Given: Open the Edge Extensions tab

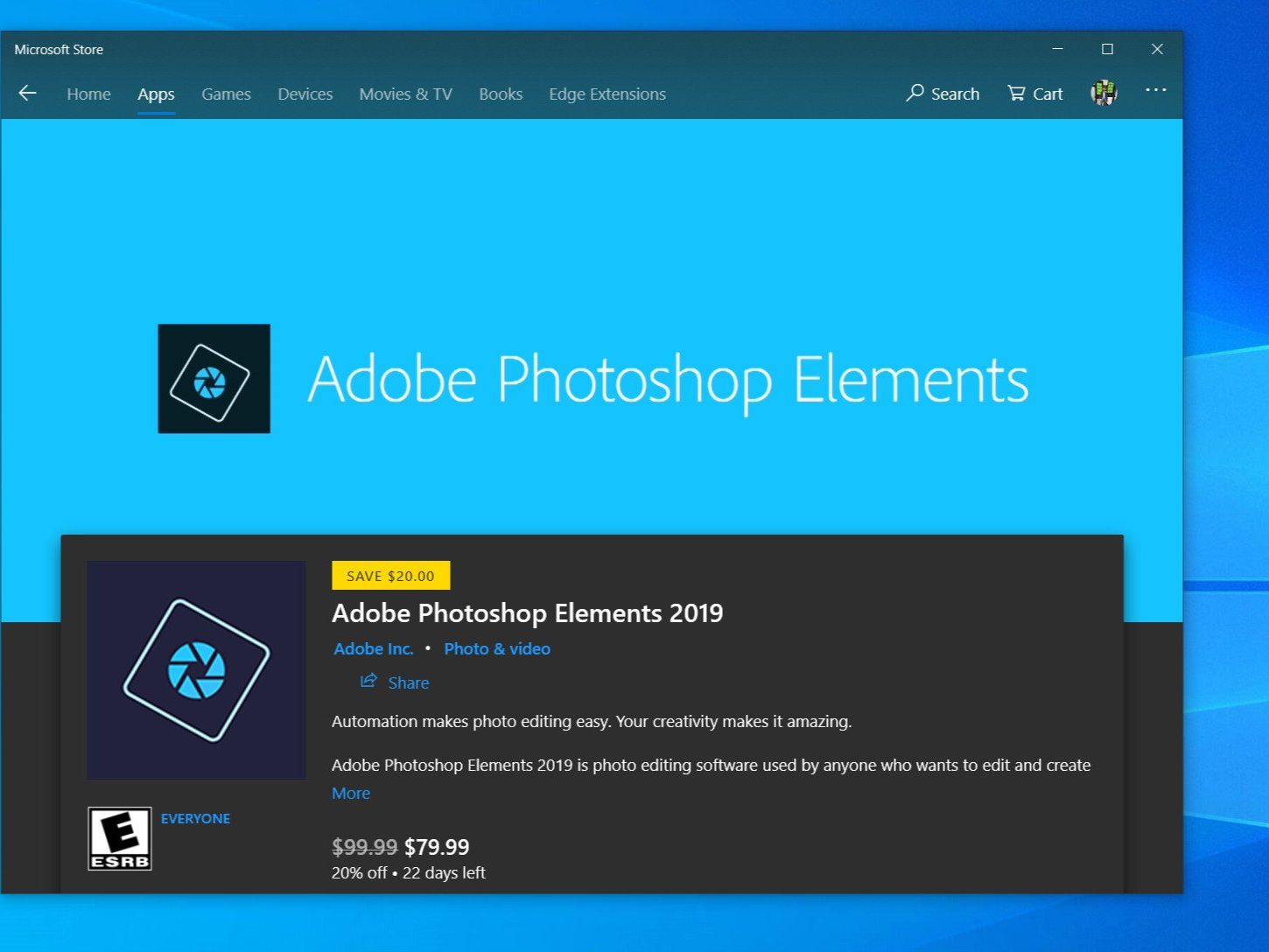Looking at the screenshot, I should [x=607, y=94].
